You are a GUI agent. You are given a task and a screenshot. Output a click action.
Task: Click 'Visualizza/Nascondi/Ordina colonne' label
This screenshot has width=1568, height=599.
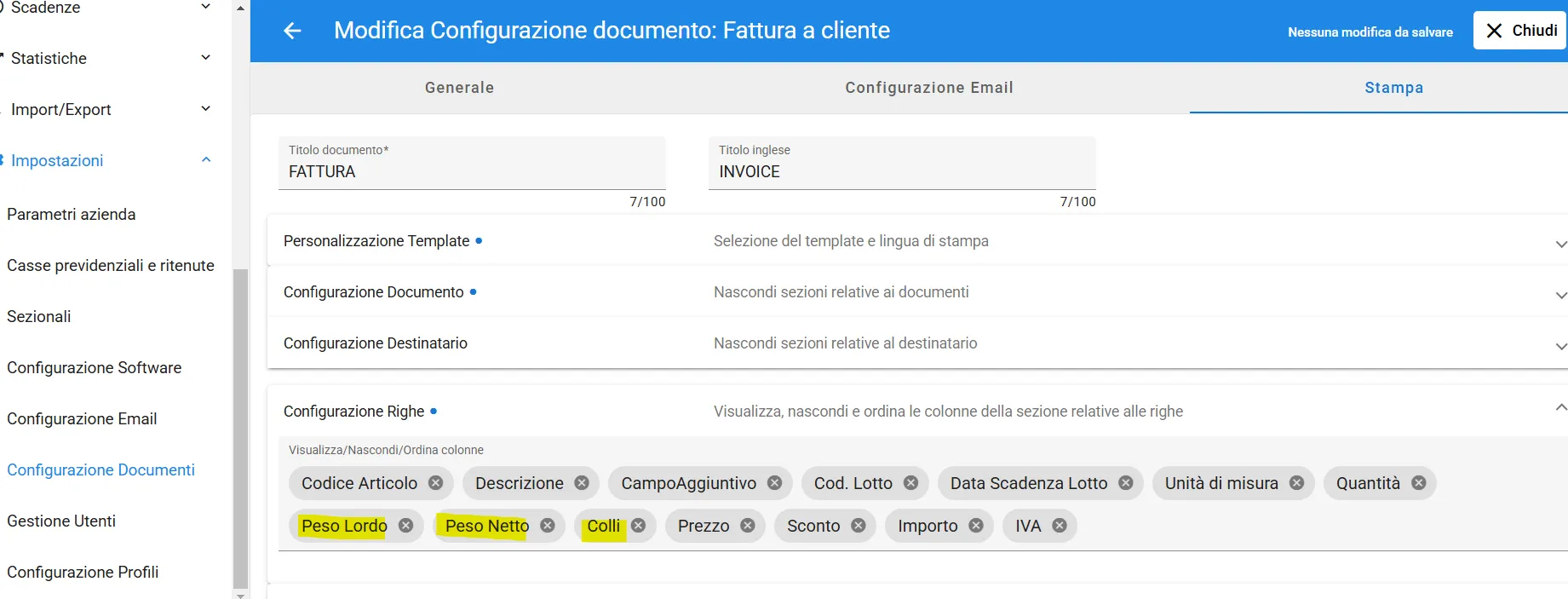(386, 450)
